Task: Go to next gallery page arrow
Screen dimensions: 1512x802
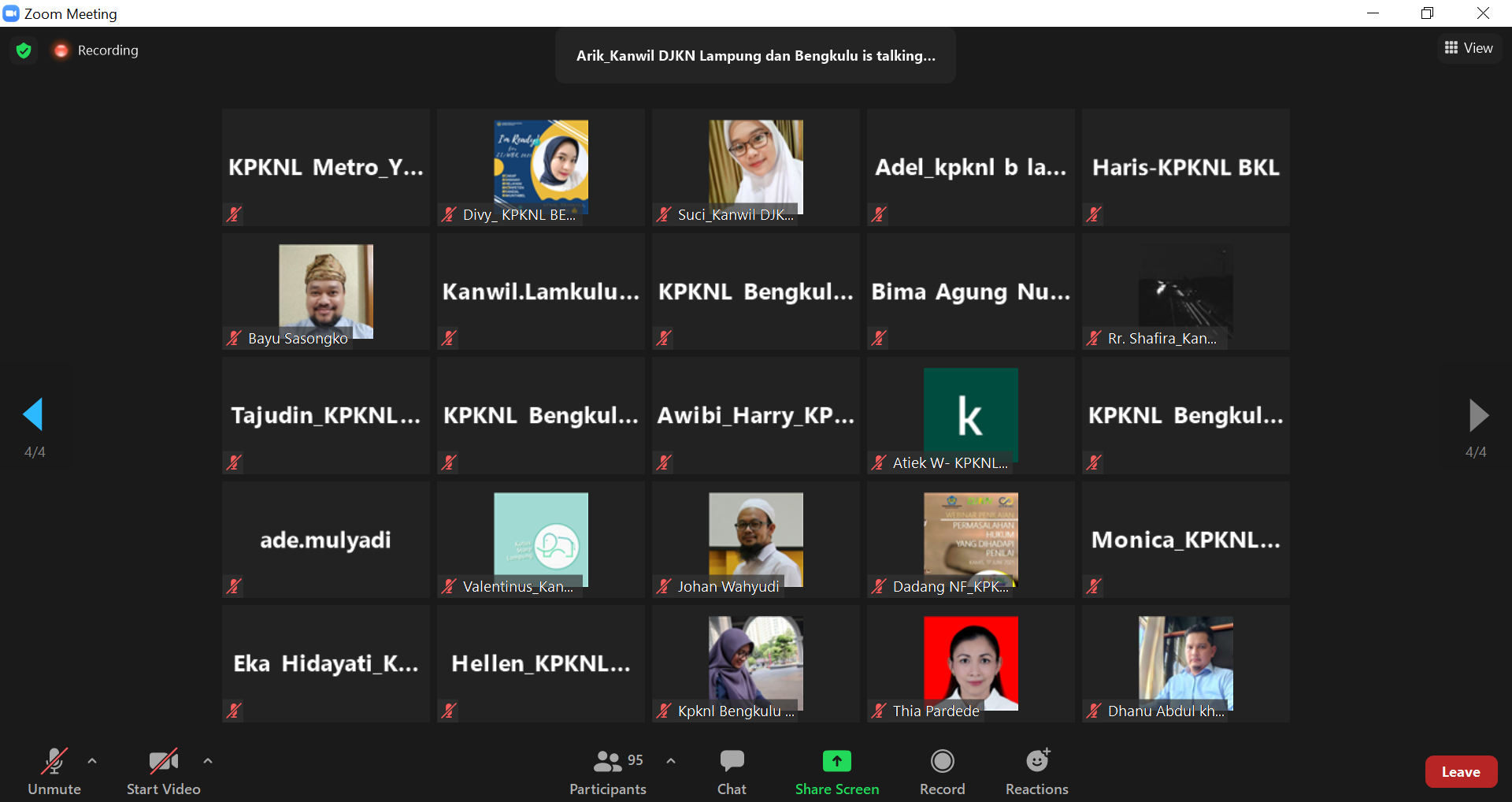Action: point(1477,414)
